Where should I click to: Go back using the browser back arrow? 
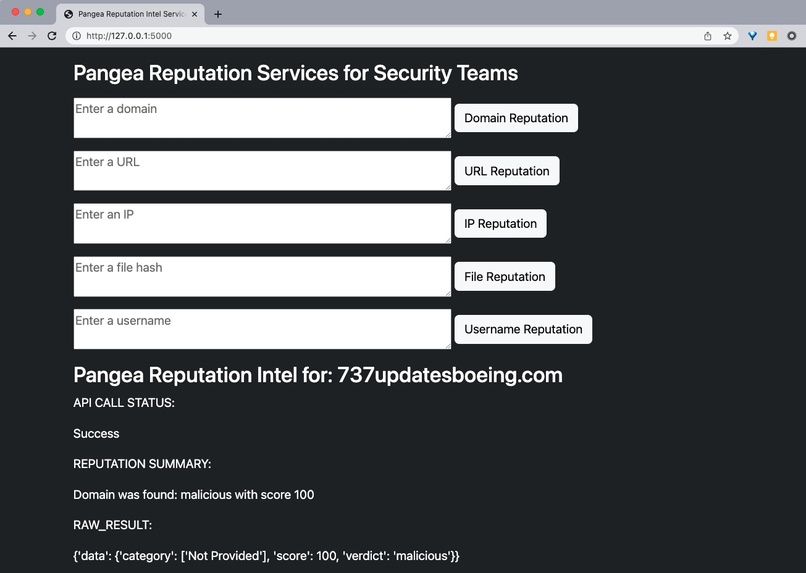pyautogui.click(x=12, y=36)
